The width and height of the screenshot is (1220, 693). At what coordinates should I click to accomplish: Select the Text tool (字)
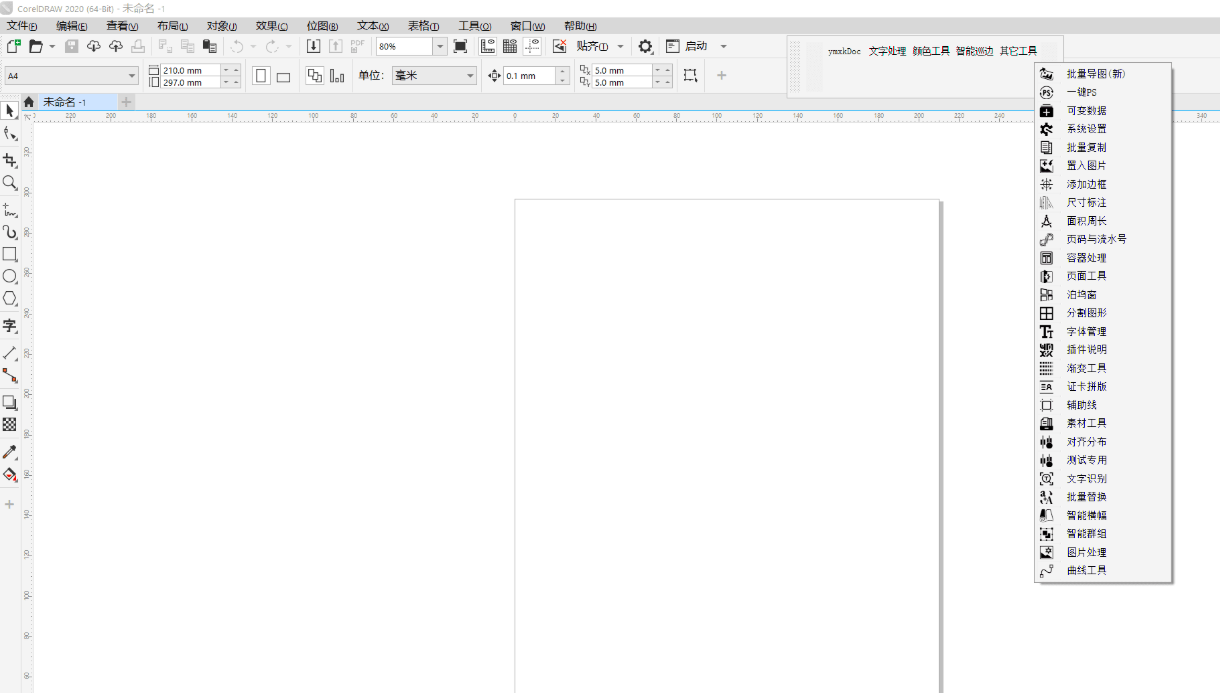pyautogui.click(x=10, y=325)
